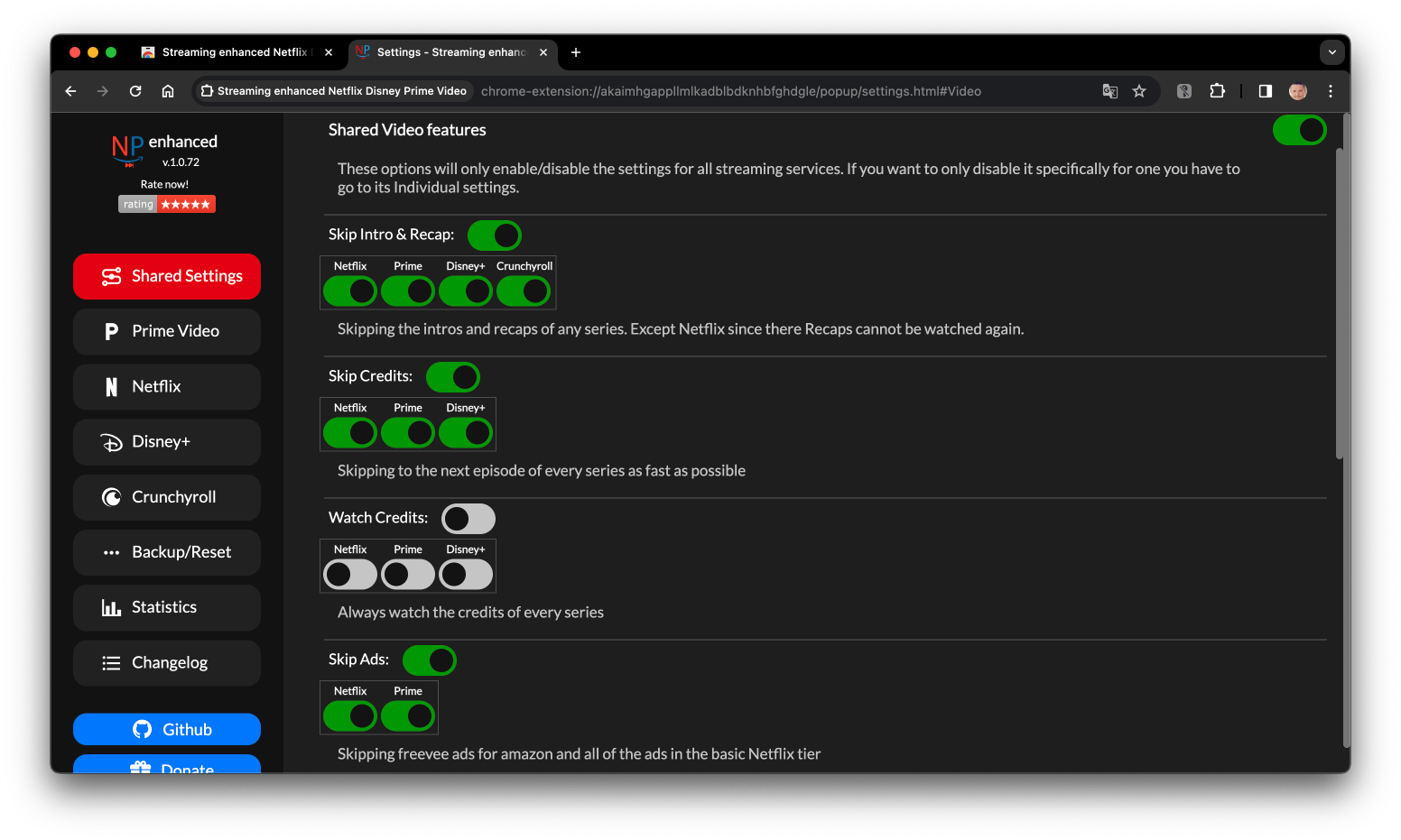
Task: Disable Skip Ads for Netflix
Action: click(350, 716)
